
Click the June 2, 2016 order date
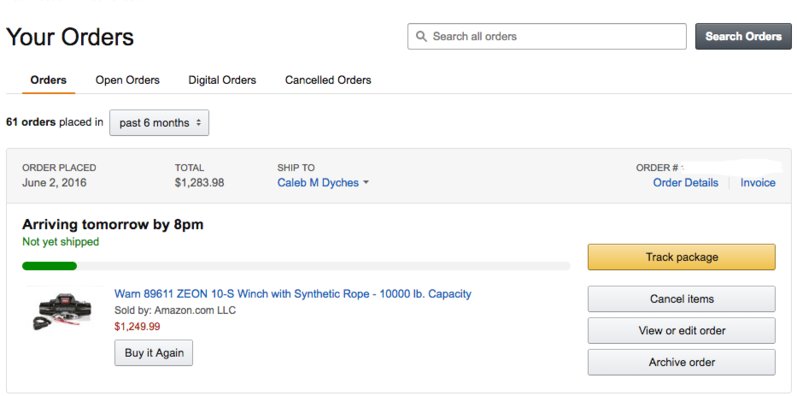coord(54,183)
